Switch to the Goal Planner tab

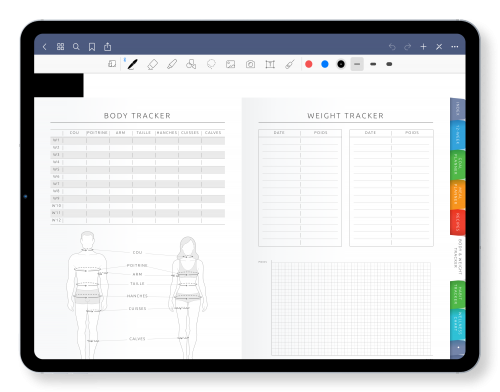tap(457, 165)
